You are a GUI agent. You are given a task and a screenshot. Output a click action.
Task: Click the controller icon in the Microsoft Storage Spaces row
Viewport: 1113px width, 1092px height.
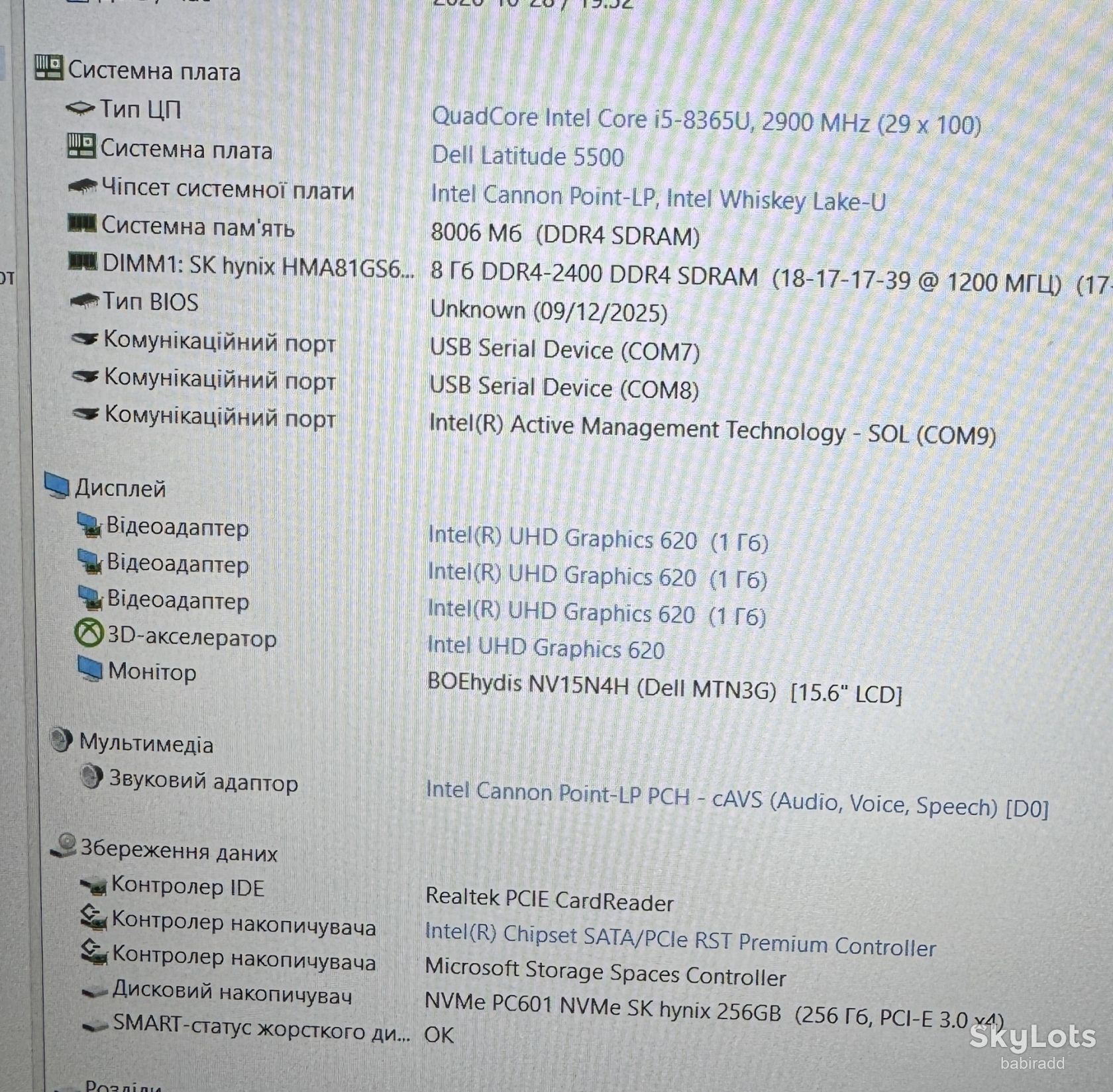(x=93, y=952)
